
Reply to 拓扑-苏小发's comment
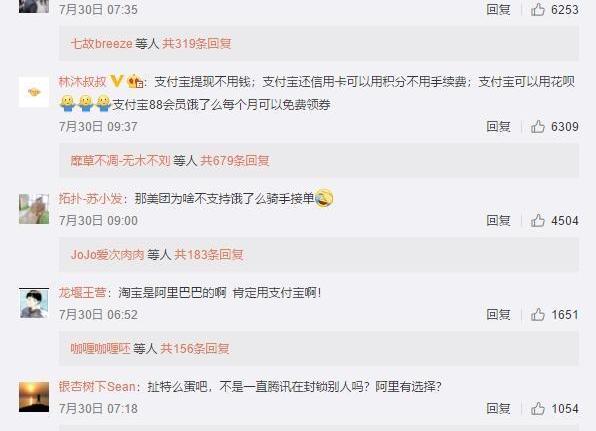[x=498, y=220]
